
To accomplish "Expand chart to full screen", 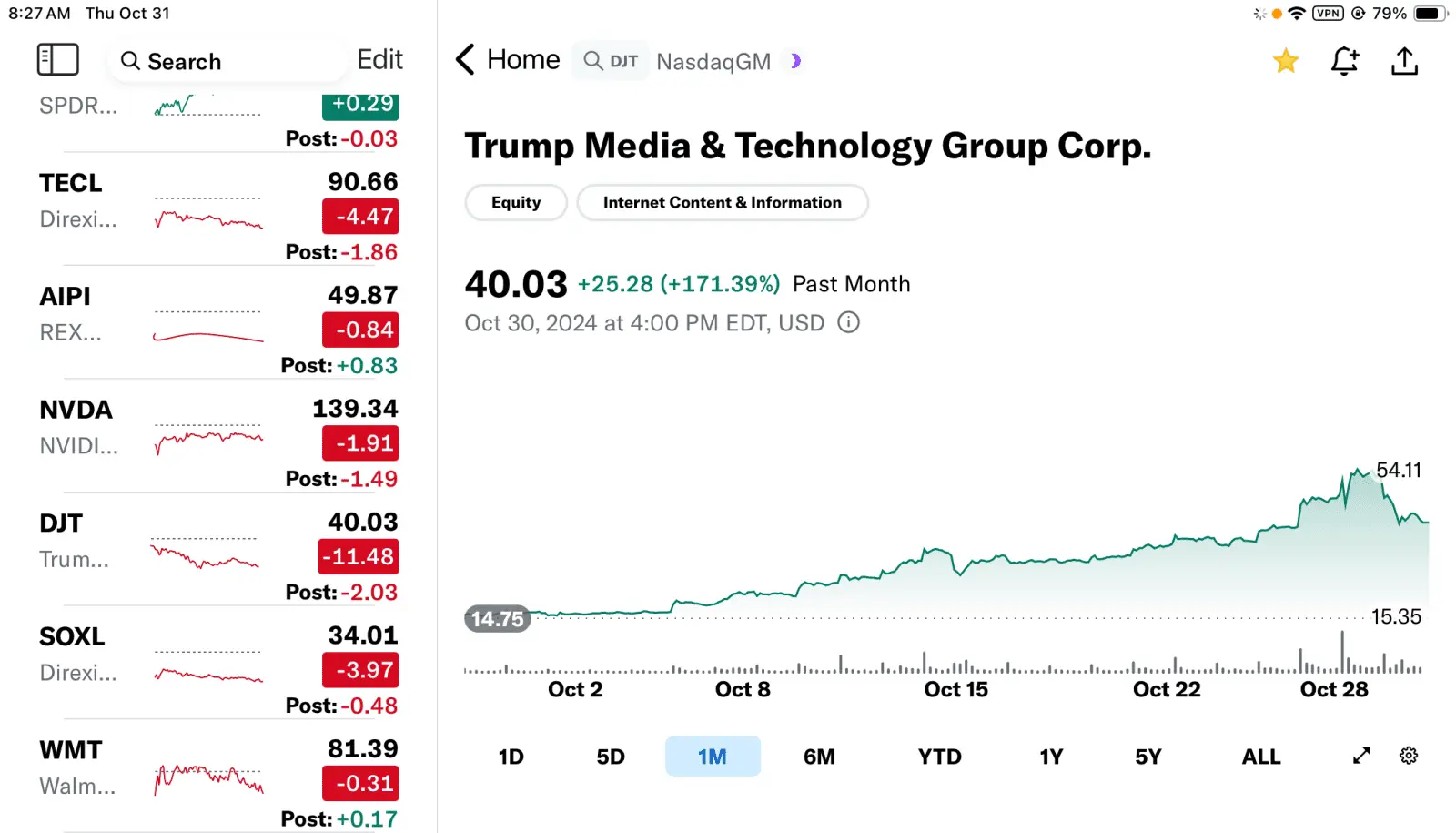I will tap(1361, 756).
